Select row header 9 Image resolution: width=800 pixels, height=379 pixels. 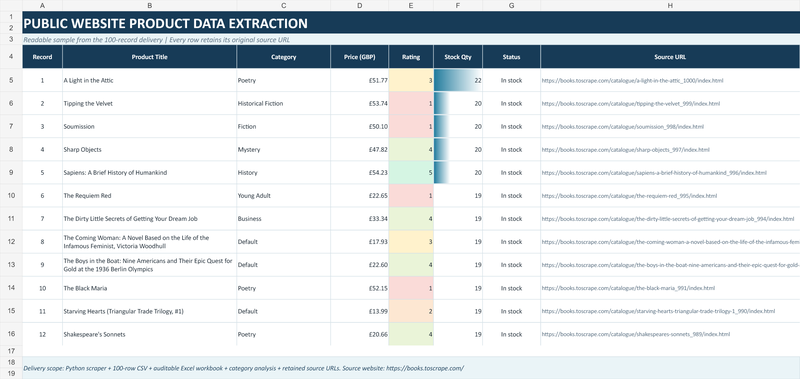pyautogui.click(x=11, y=172)
